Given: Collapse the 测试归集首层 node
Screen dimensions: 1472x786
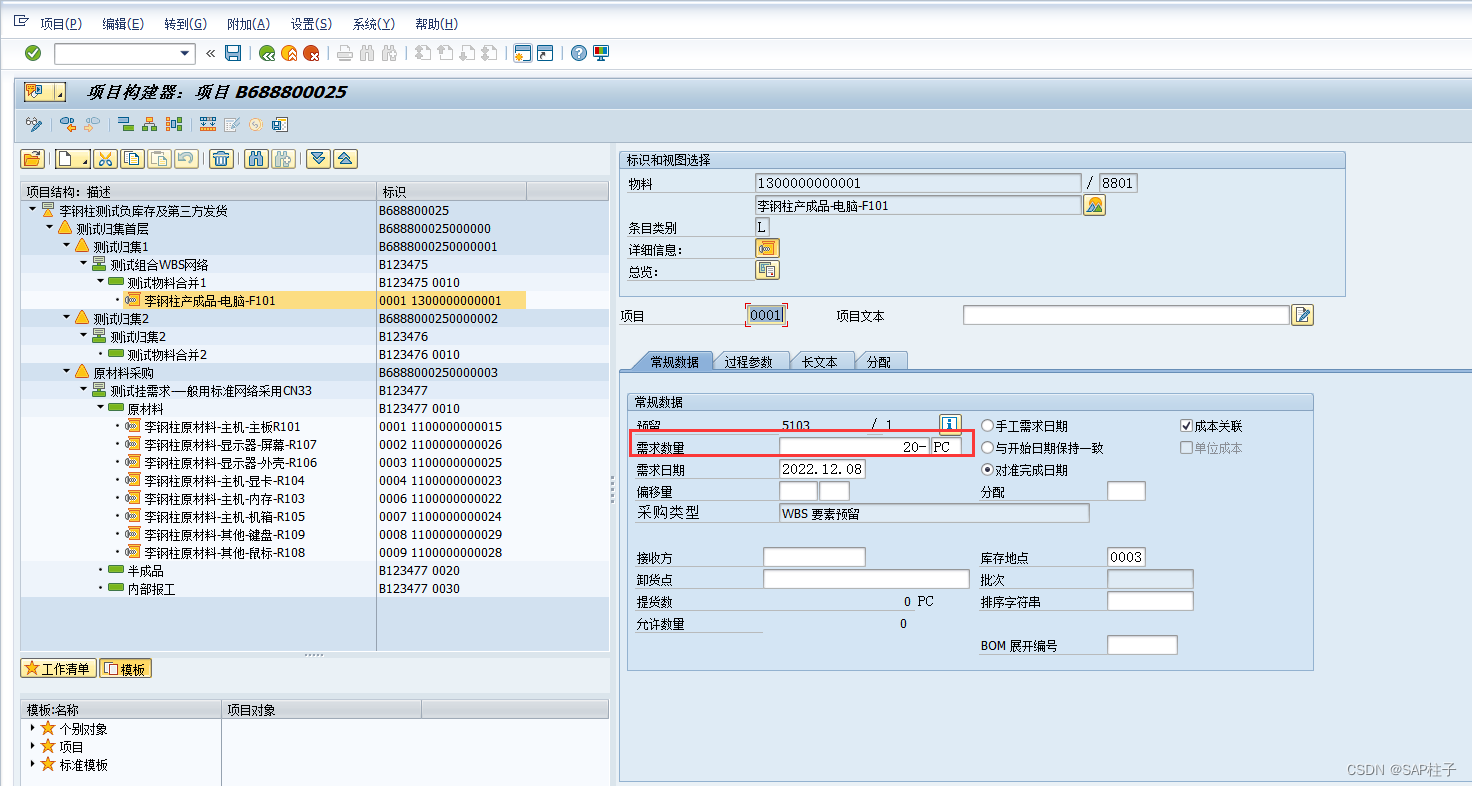Looking at the screenshot, I should (50, 228).
